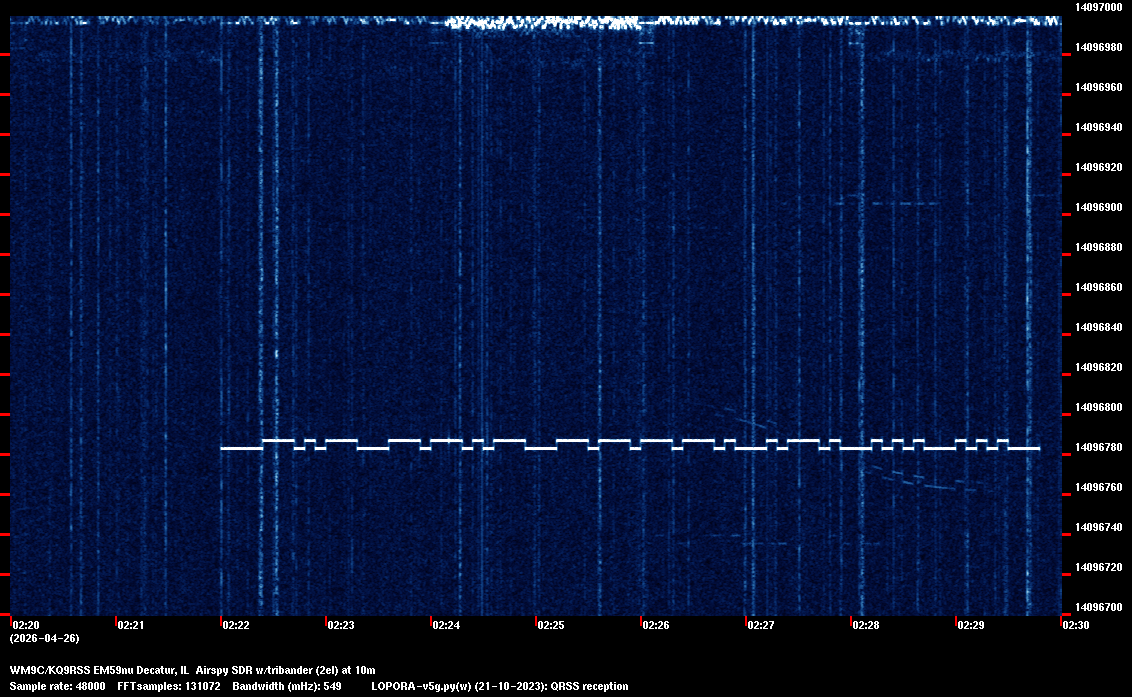Click the 14097000 frequency label
1132x697 pixels.
tap(1097, 7)
